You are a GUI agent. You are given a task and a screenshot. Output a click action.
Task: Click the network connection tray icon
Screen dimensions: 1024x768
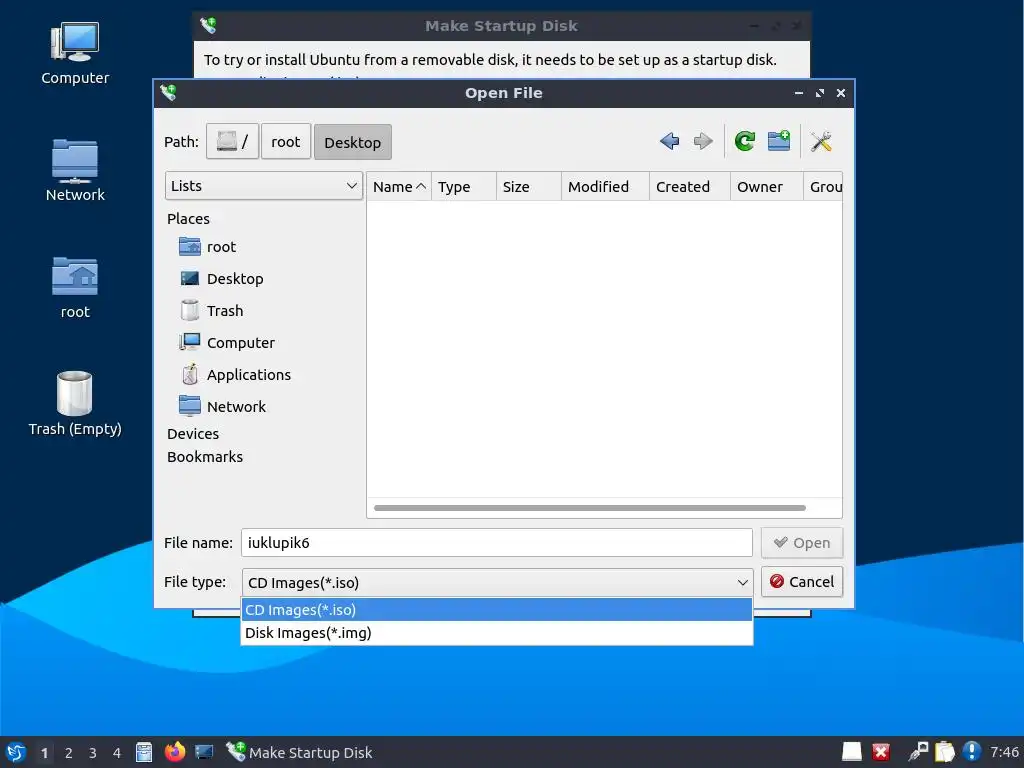(918, 752)
